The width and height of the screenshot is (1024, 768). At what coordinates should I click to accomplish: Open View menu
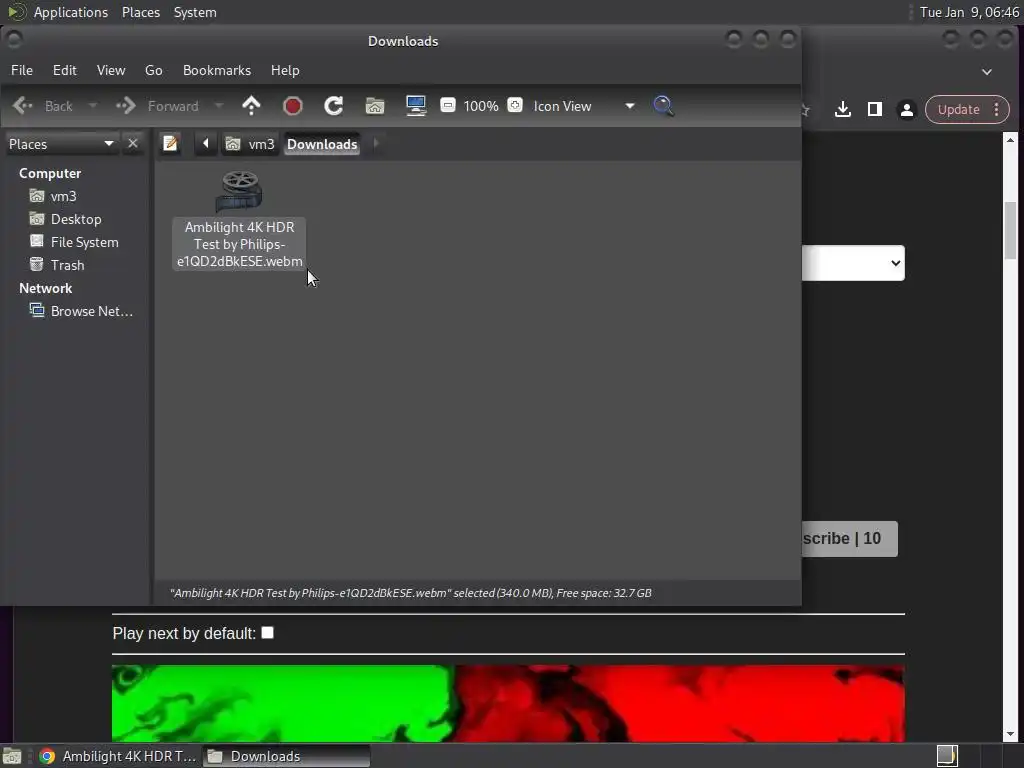pos(111,70)
